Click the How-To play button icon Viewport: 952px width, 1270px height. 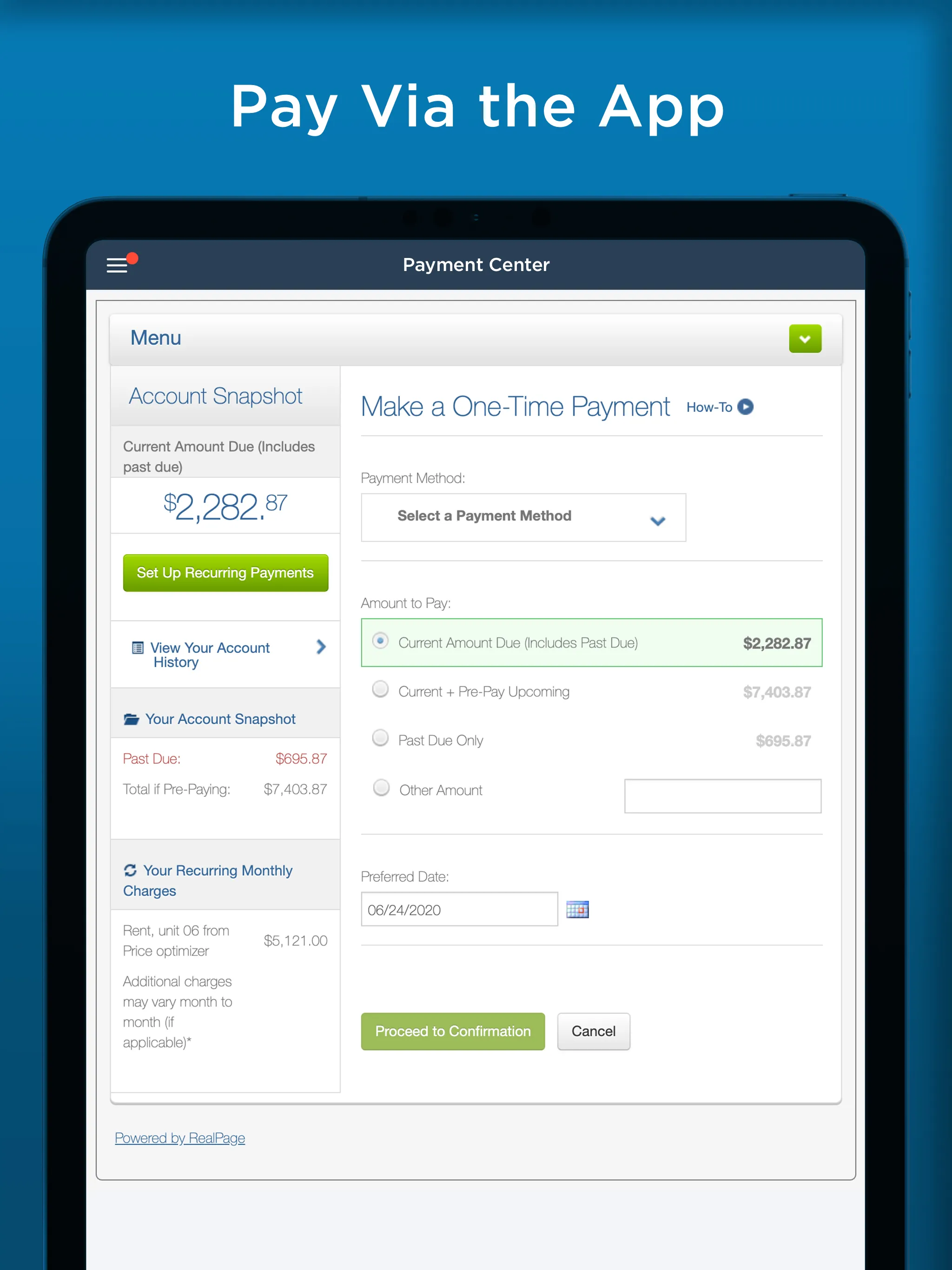(749, 405)
